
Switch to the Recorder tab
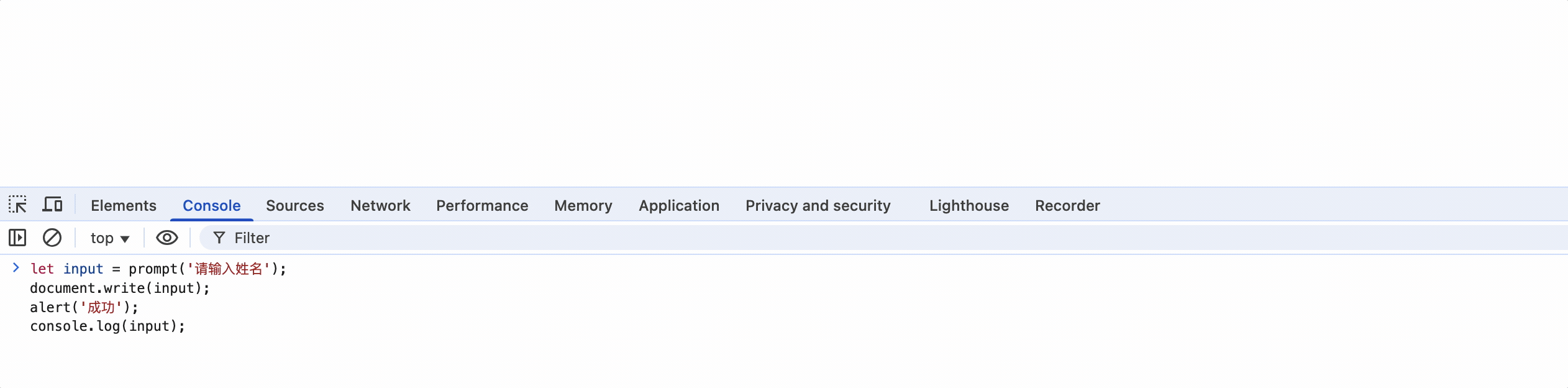click(1067, 206)
